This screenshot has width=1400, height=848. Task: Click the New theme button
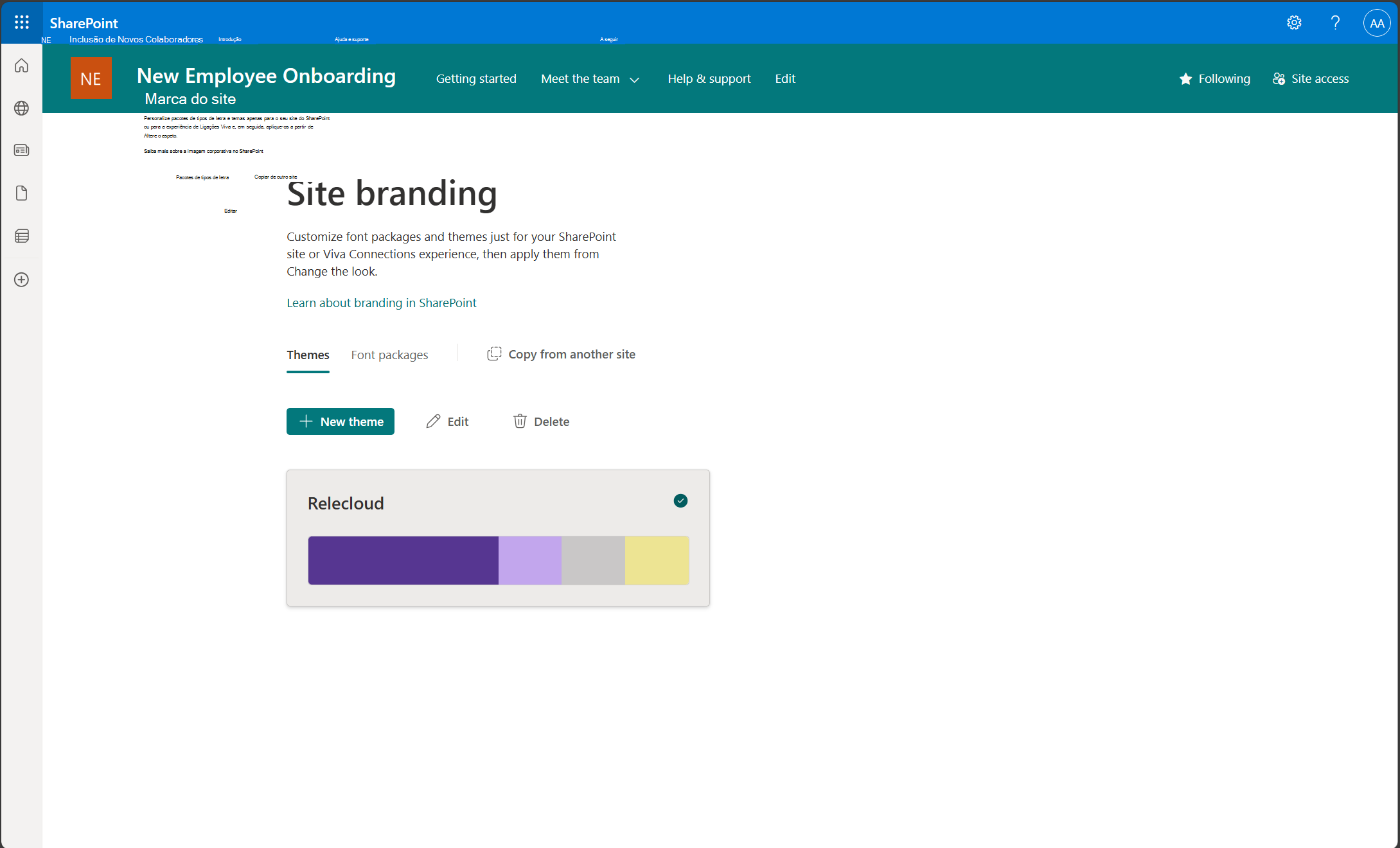click(341, 421)
